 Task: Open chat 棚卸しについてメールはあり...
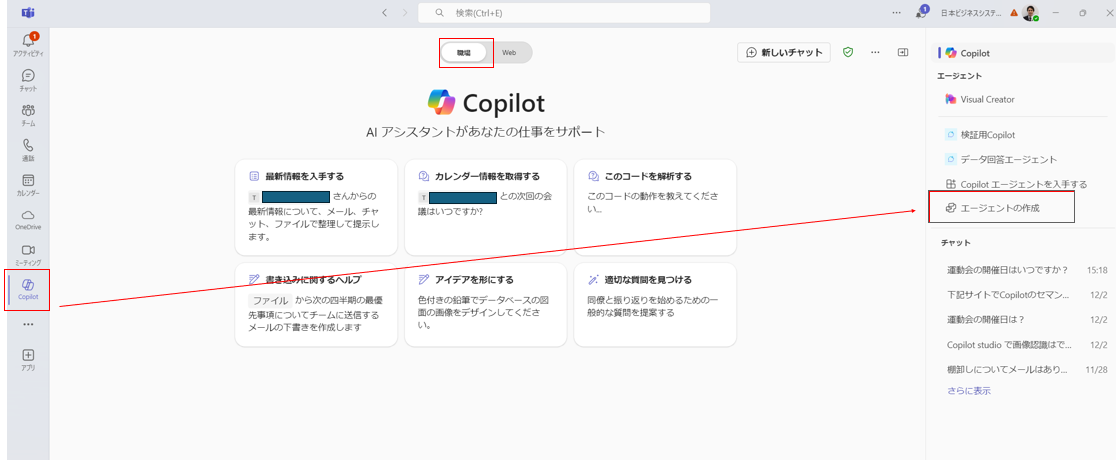click(x=1027, y=370)
